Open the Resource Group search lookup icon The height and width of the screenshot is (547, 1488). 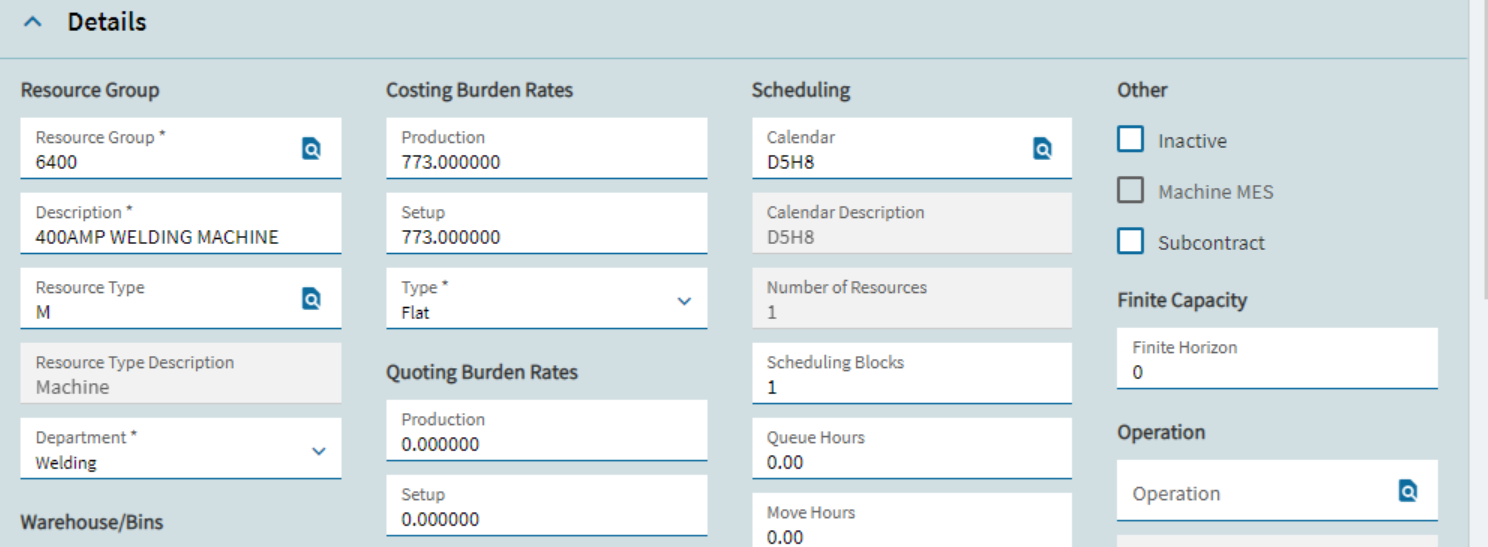311,149
